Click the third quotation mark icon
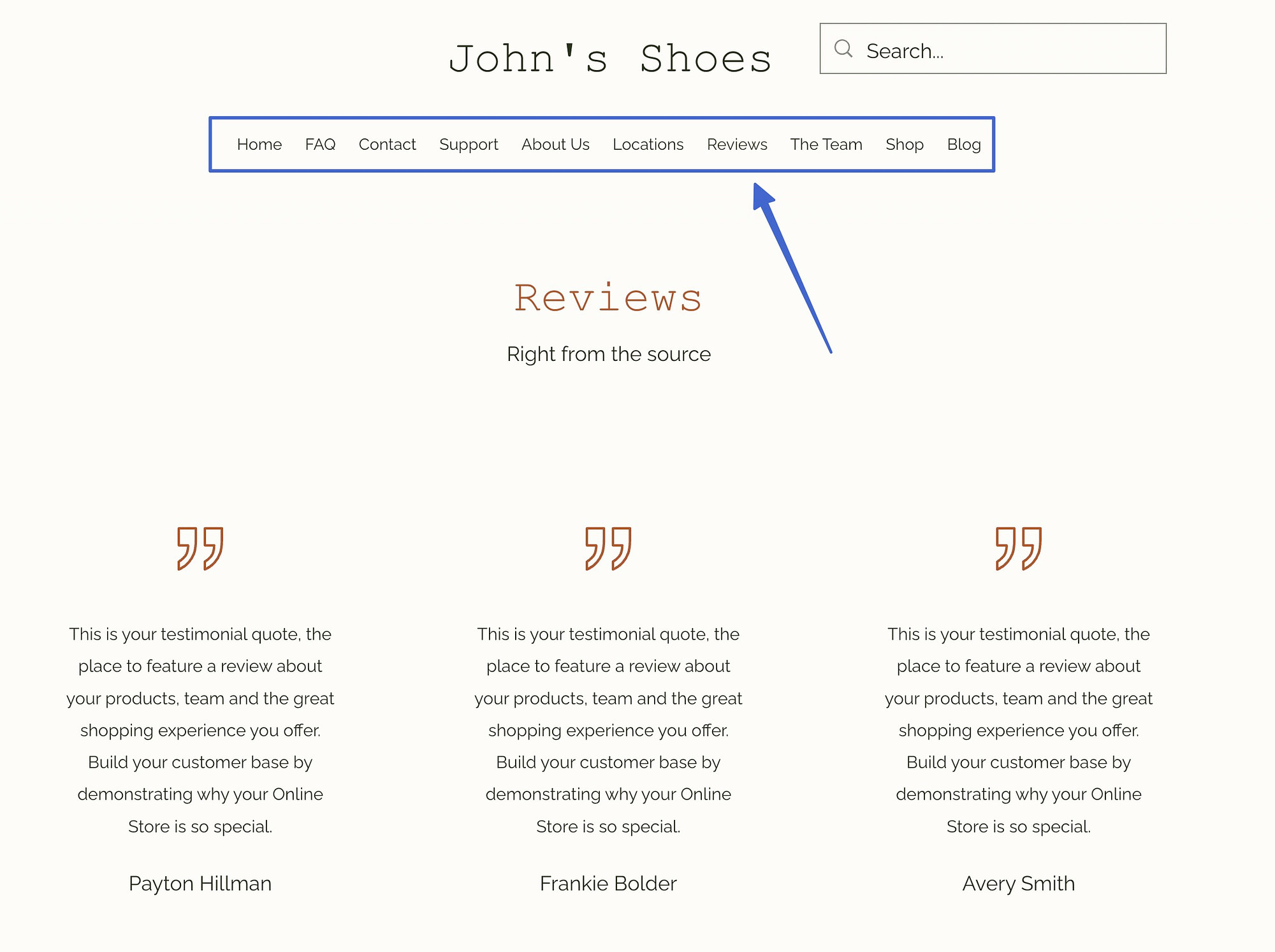Viewport: 1275px width, 952px height. coord(1018,548)
